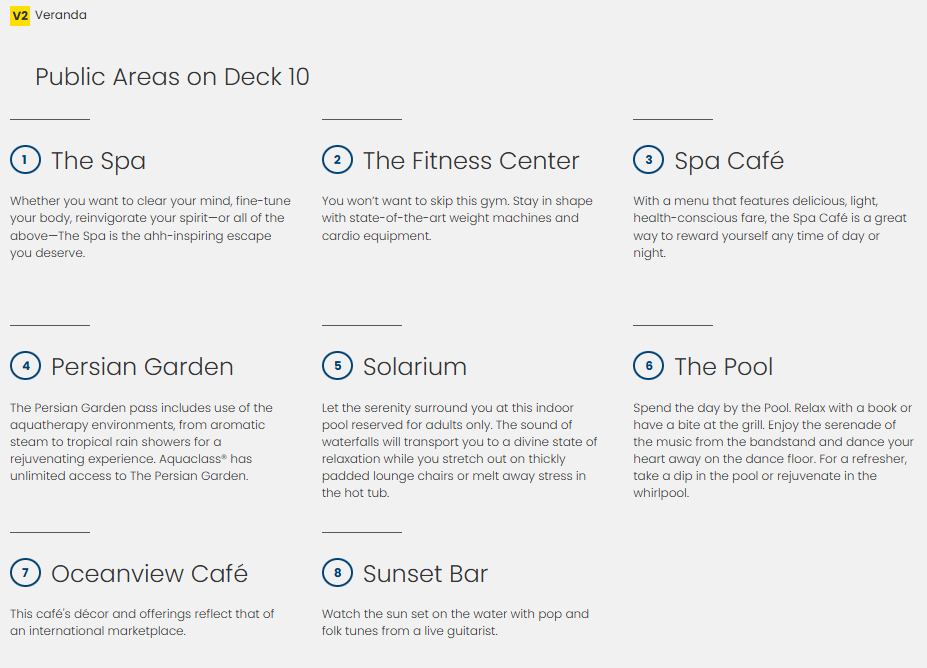Open the Spa Café heading
Image resolution: width=927 pixels, height=668 pixels.
tap(729, 161)
